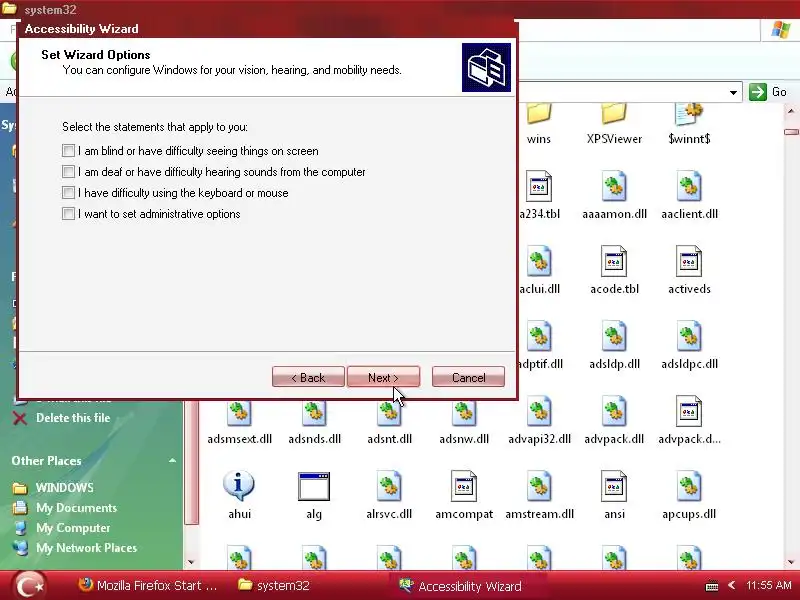Select adsldp.dll file icon

click(614, 336)
